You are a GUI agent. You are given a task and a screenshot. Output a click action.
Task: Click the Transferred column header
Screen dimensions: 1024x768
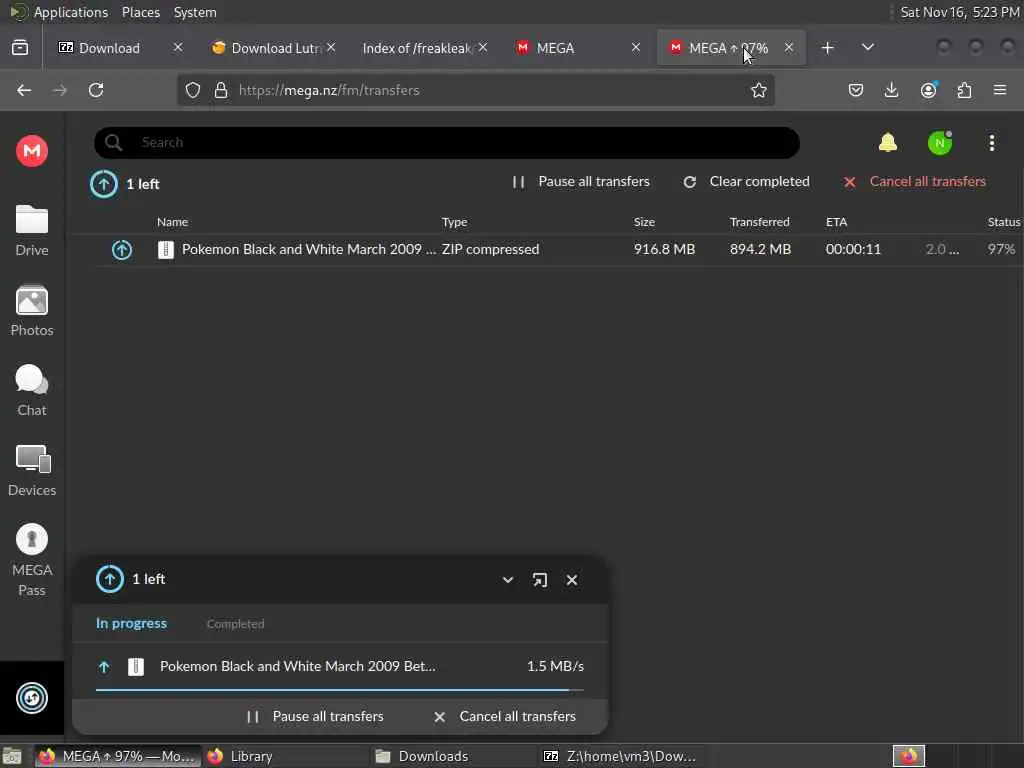pos(760,222)
